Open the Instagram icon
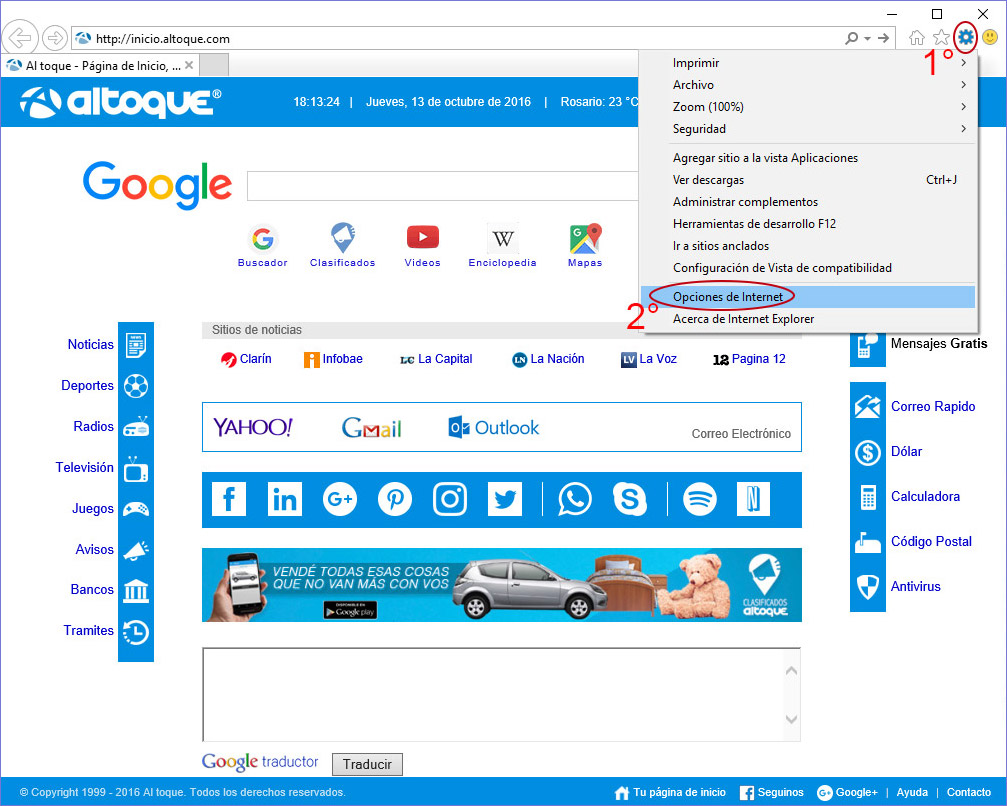 (450, 499)
